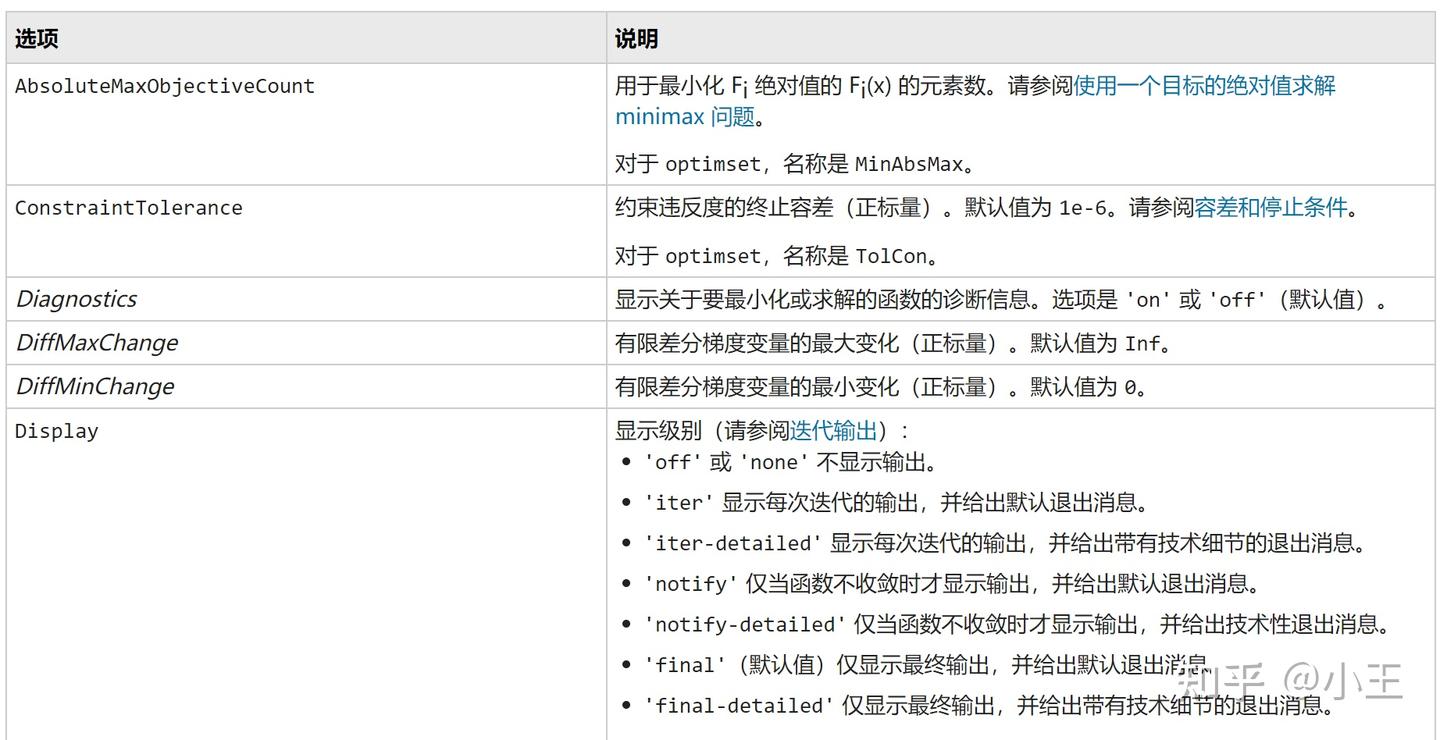Click the DiffMaxChange option name

pos(96,343)
